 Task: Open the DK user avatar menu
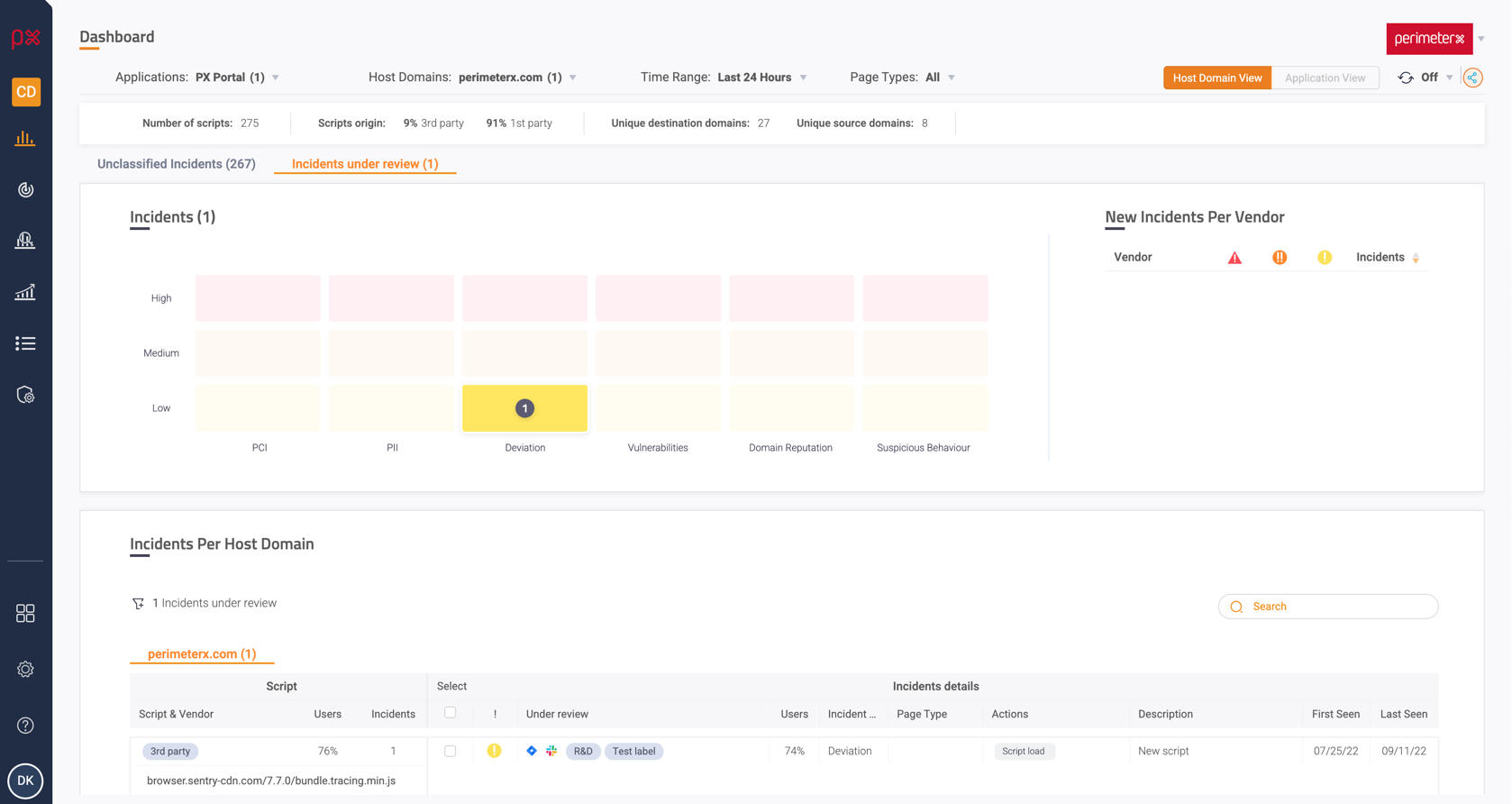point(25,781)
